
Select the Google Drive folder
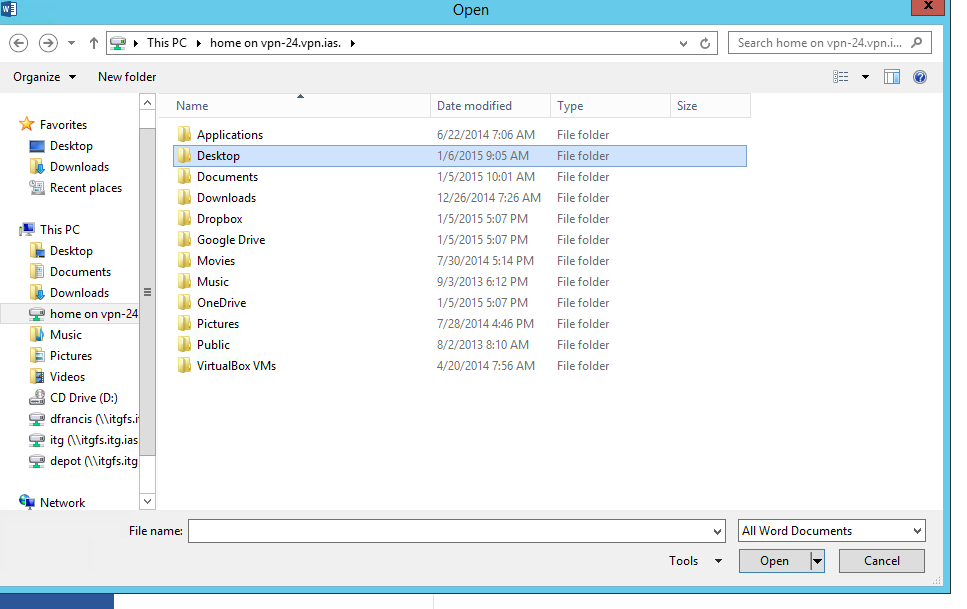click(x=460, y=240)
